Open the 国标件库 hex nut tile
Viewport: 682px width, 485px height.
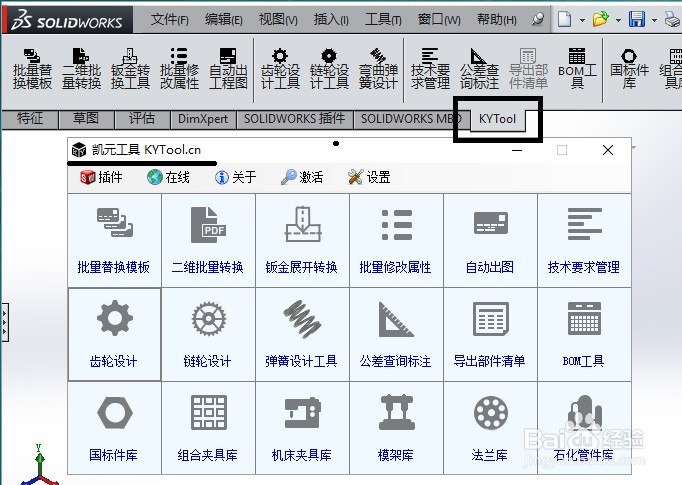tap(114, 428)
